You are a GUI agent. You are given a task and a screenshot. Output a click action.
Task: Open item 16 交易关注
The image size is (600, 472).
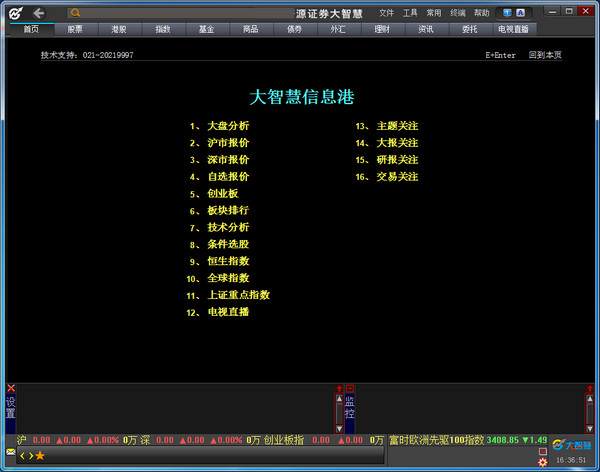pos(397,176)
